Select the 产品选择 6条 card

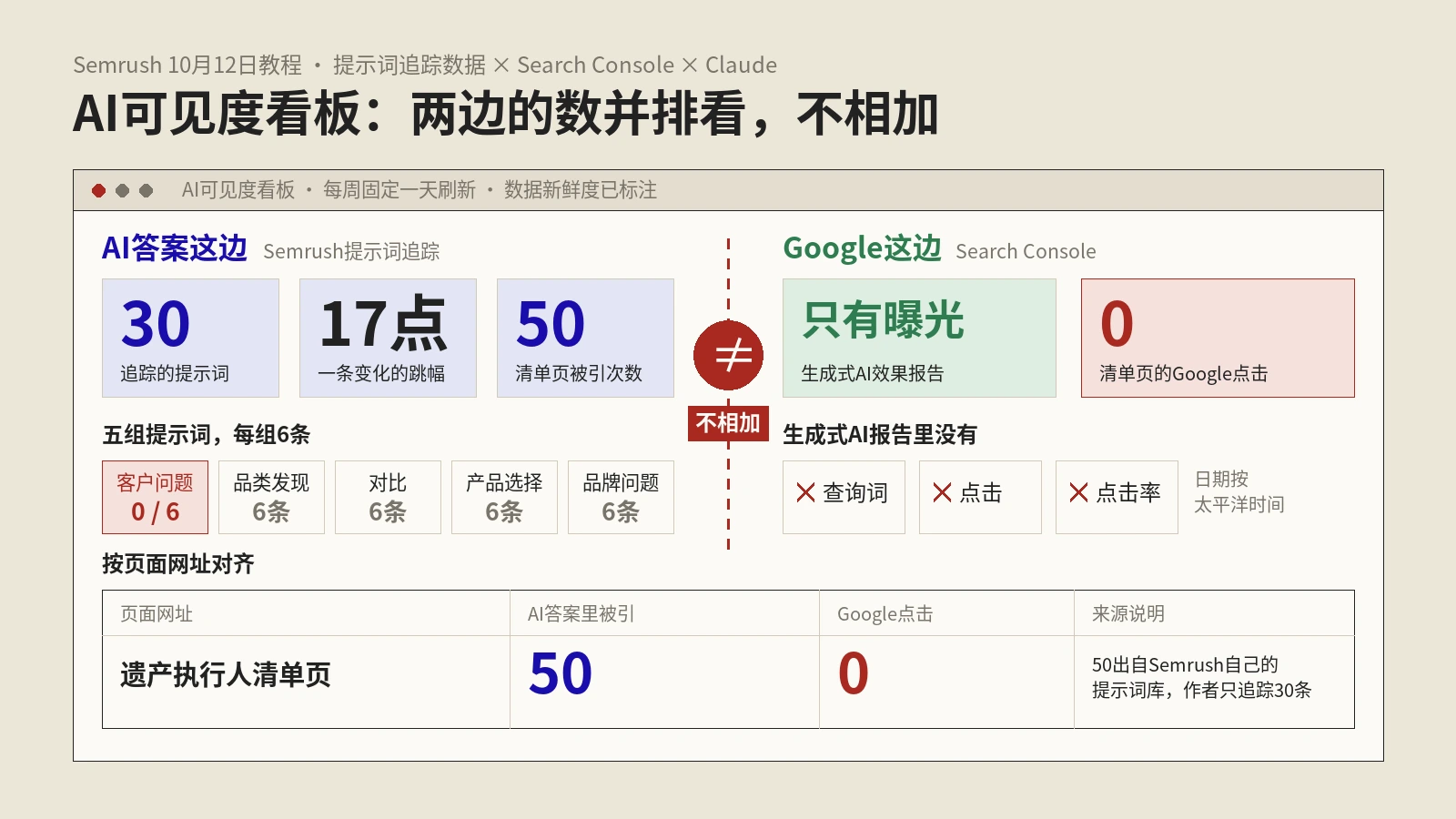click(x=504, y=497)
